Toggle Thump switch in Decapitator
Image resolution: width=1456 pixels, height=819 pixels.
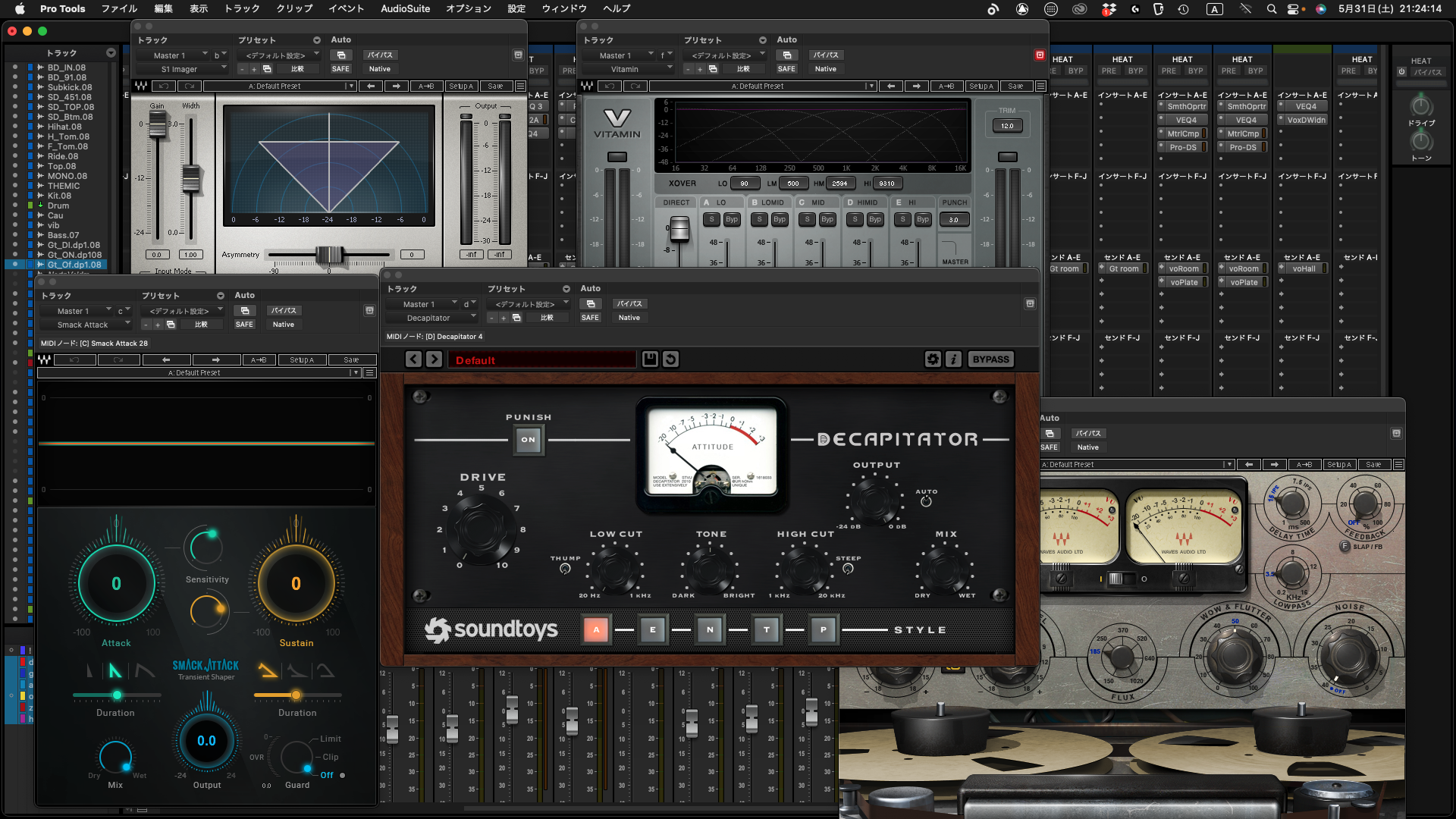[x=565, y=569]
